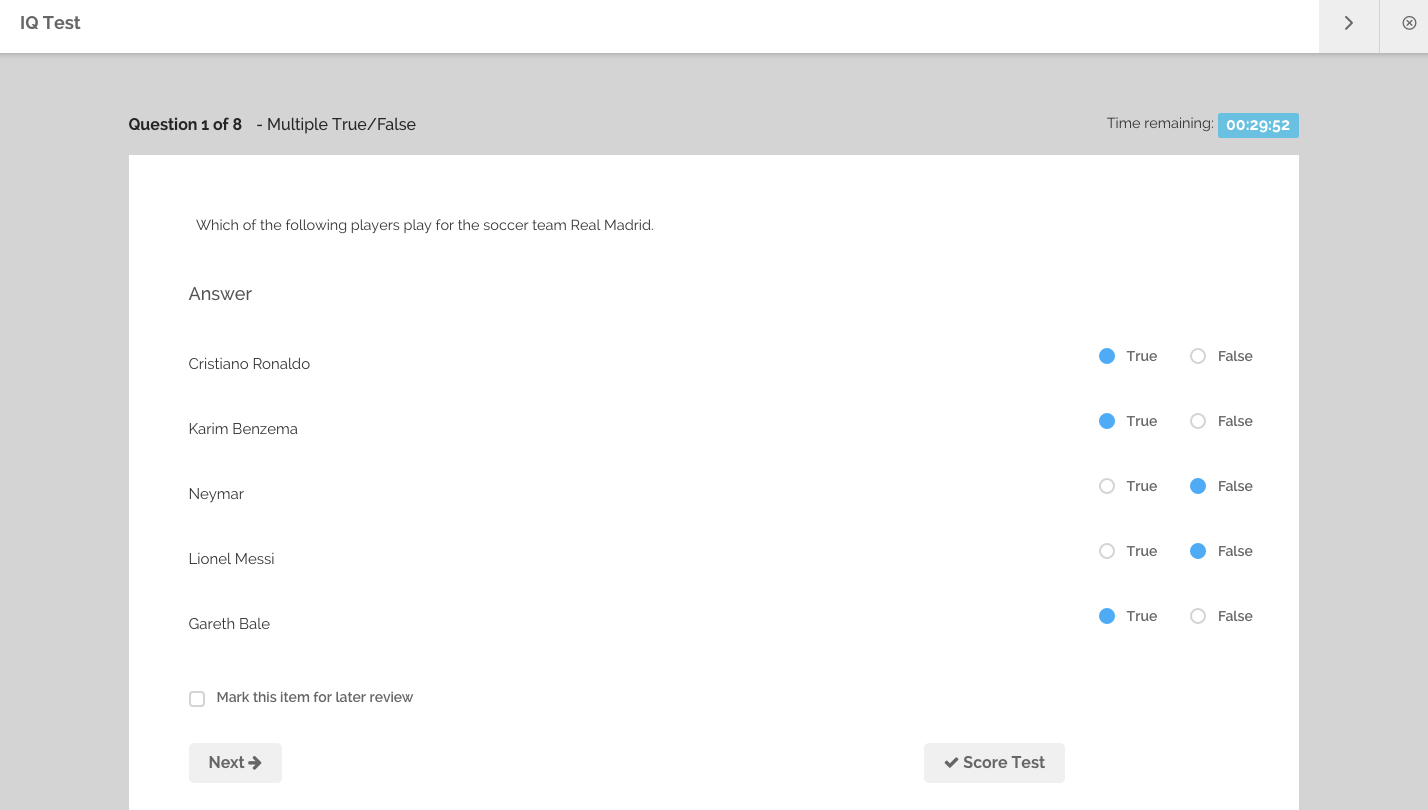Screen dimensions: 1428x810
Task: Click the Time remaining label
Action: coord(1160,124)
